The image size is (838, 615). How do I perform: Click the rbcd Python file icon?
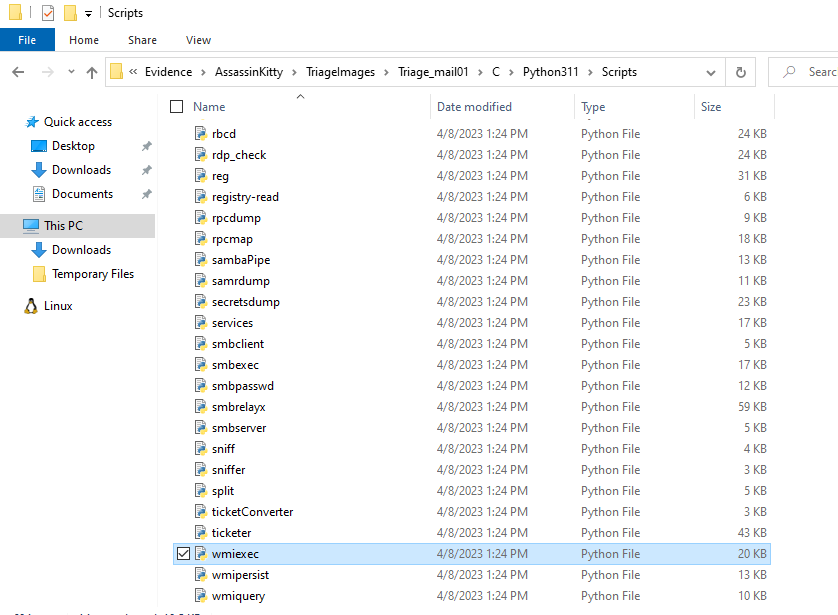pos(201,134)
